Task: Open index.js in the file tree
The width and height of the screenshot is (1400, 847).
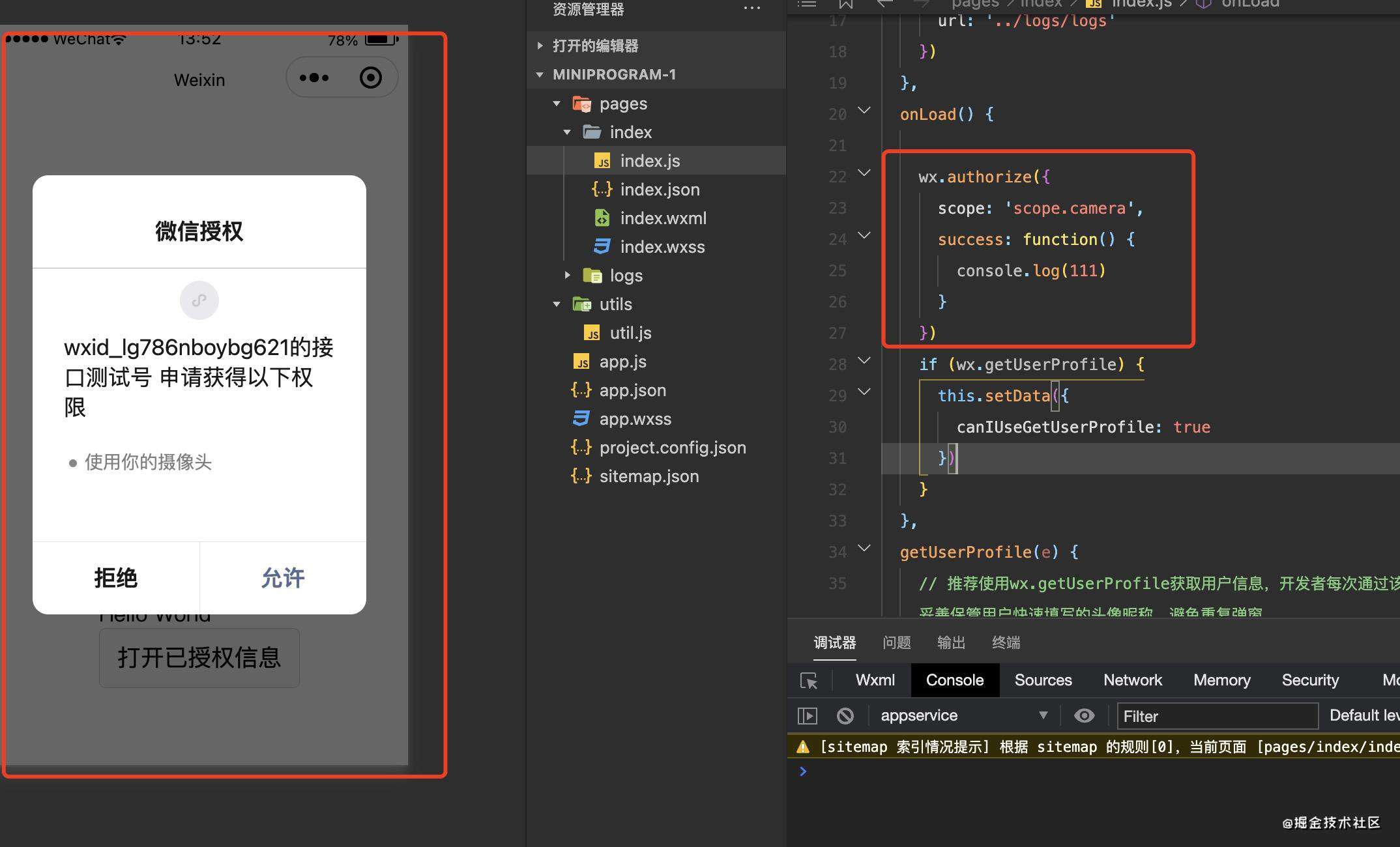Action: coord(656,160)
